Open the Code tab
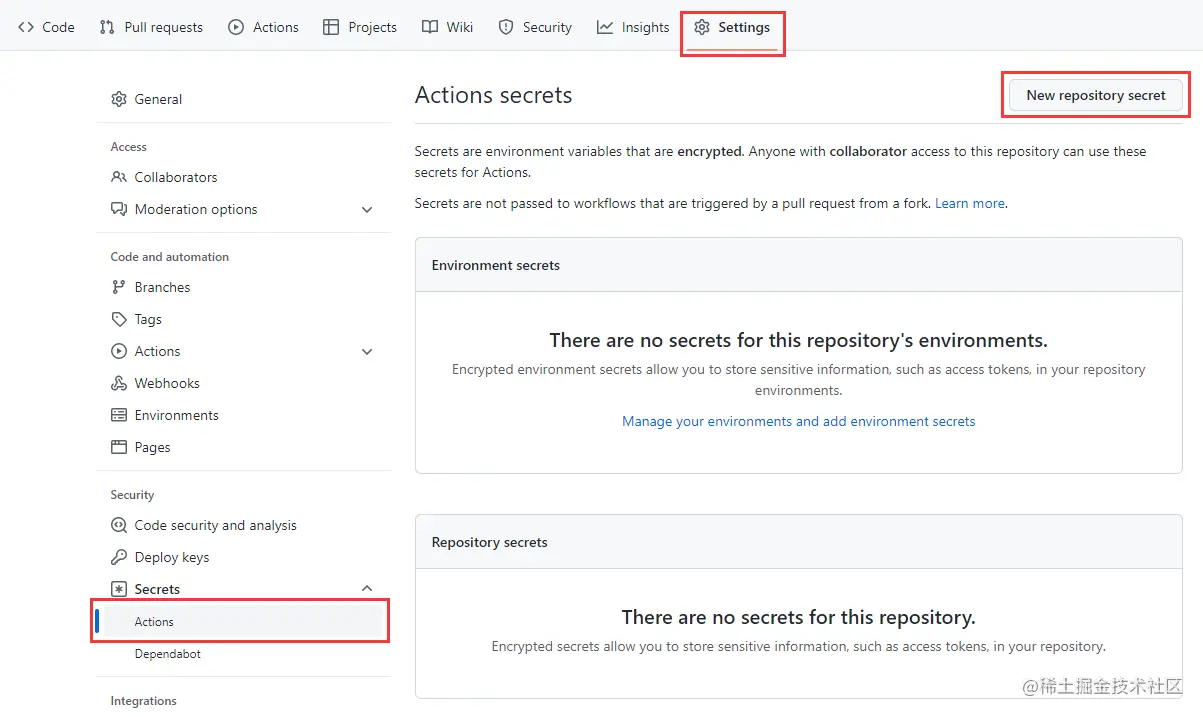1203x717 pixels. point(47,27)
